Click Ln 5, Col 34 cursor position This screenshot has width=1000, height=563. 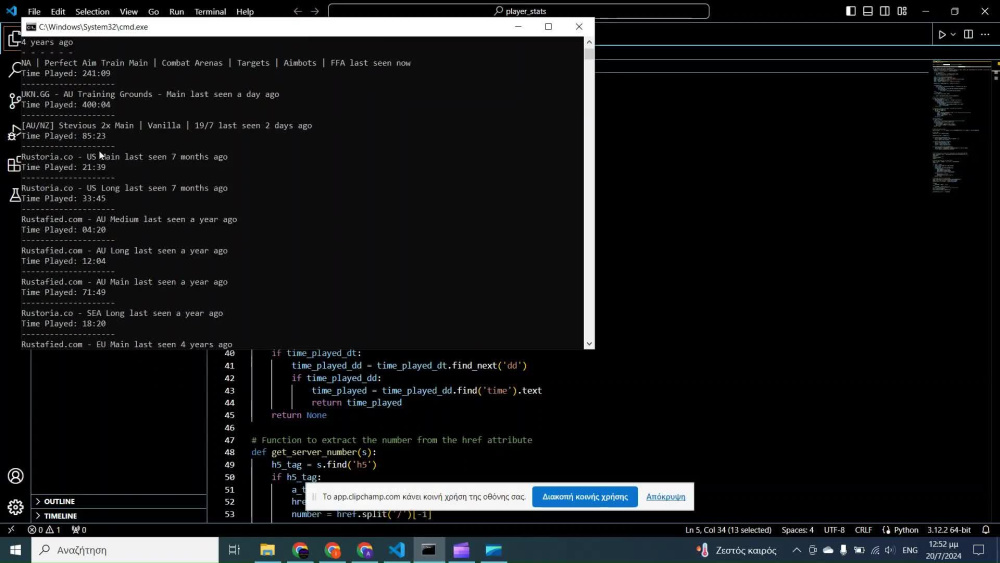point(728,530)
